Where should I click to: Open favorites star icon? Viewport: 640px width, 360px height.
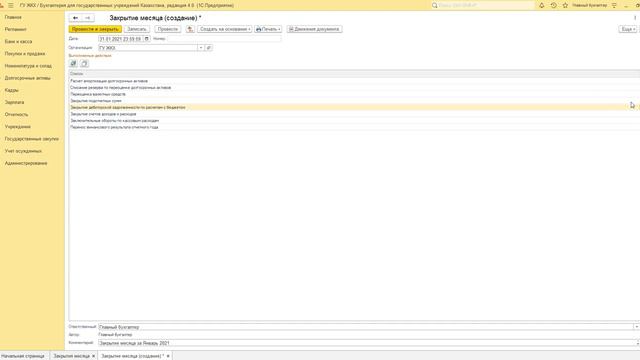point(565,5)
